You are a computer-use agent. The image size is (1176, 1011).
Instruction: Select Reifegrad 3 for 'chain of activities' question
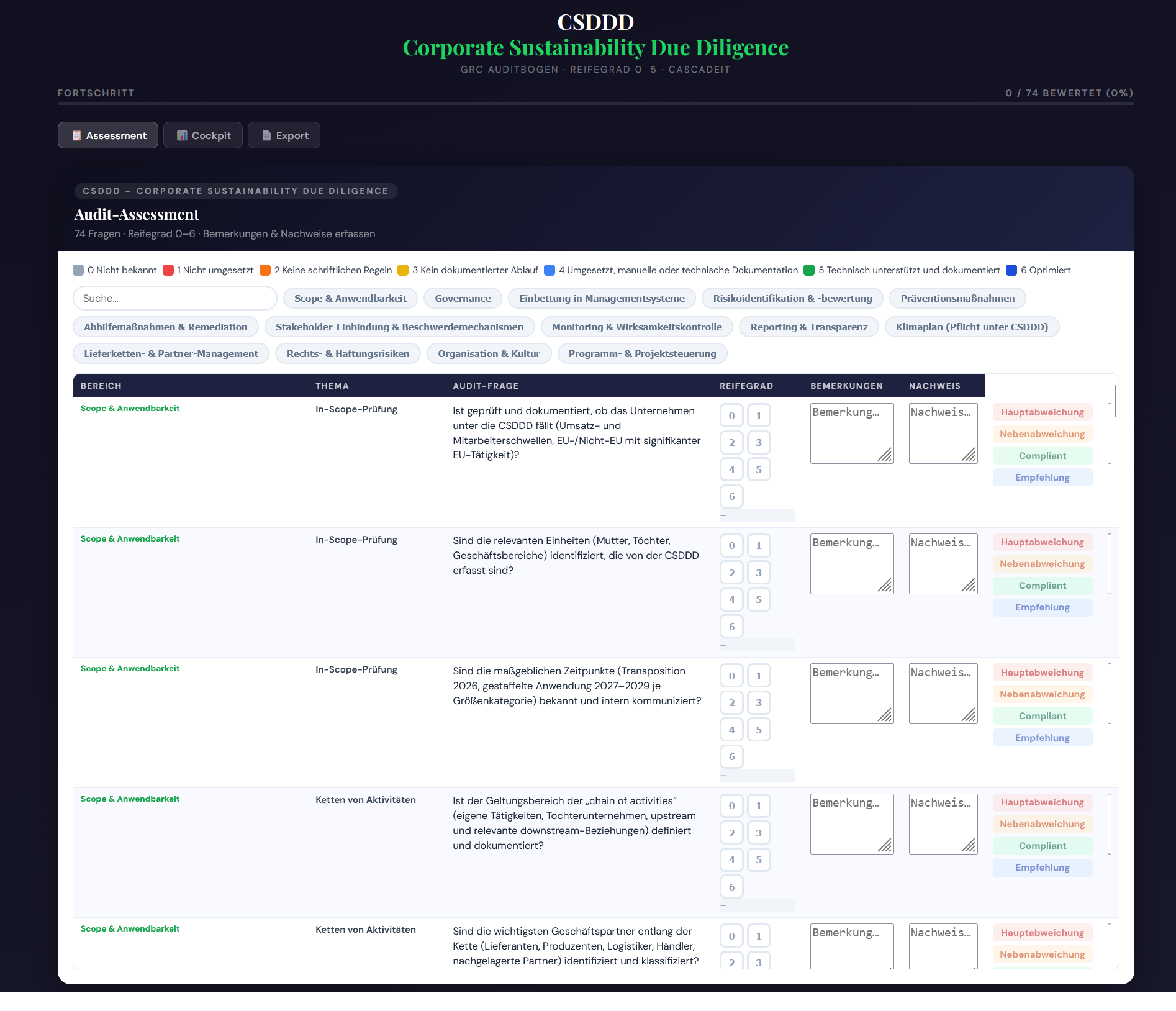759,833
